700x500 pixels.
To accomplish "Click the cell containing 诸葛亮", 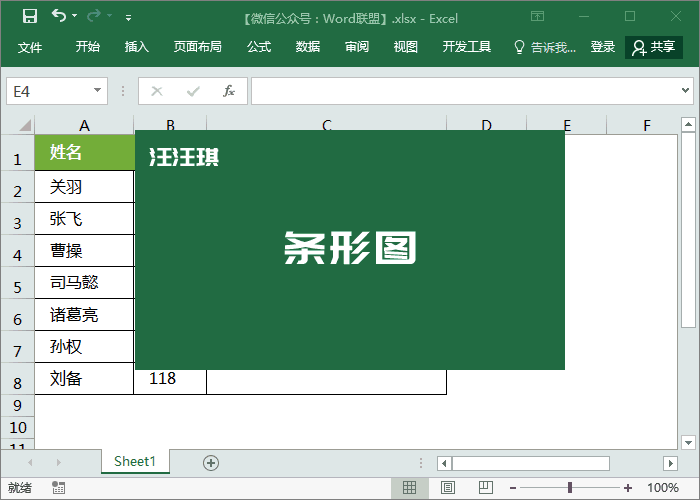I will pos(84,315).
